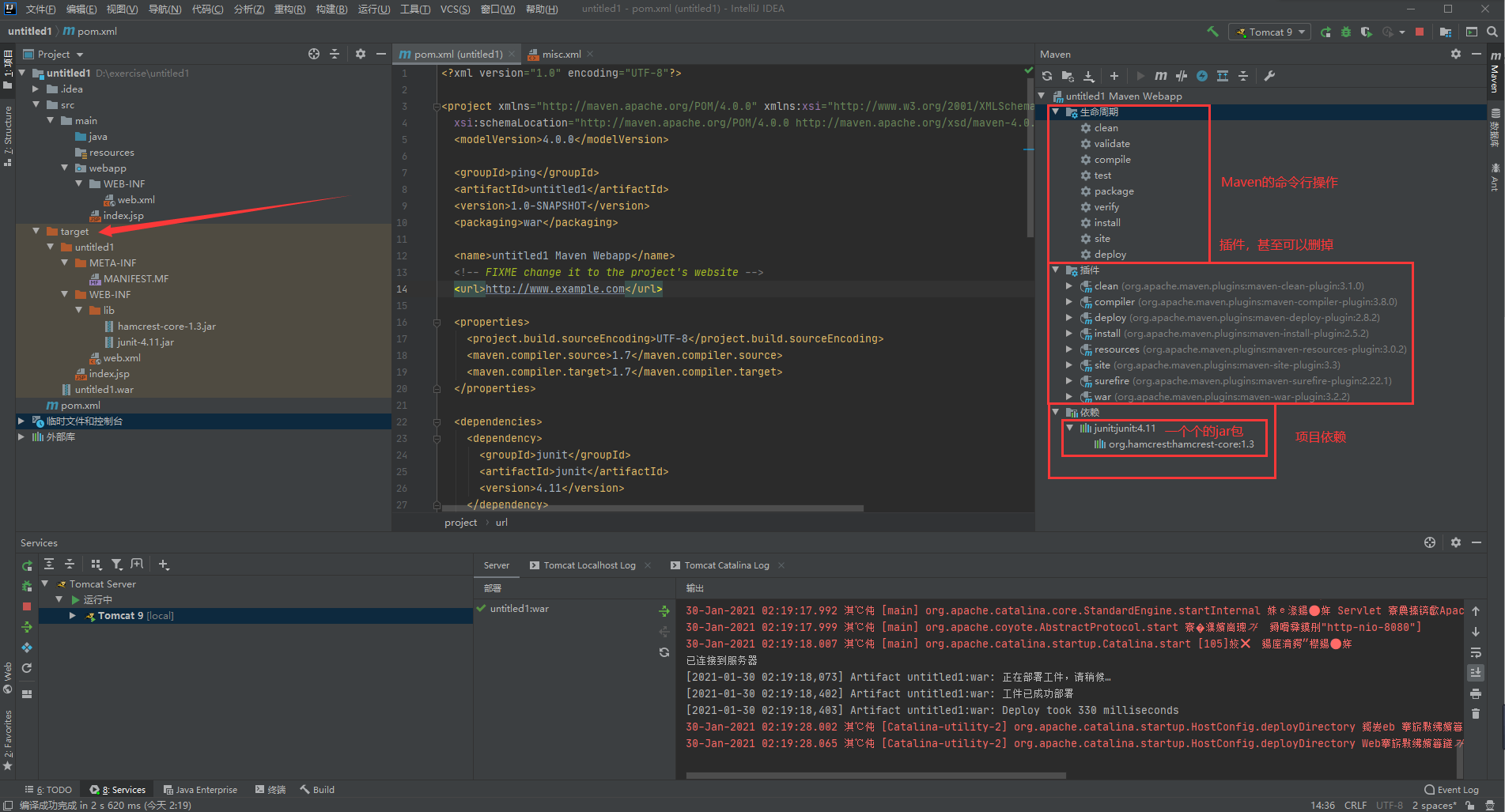Select junit-4.11.jar in lib
This screenshot has width=1505, height=812.
click(x=145, y=342)
